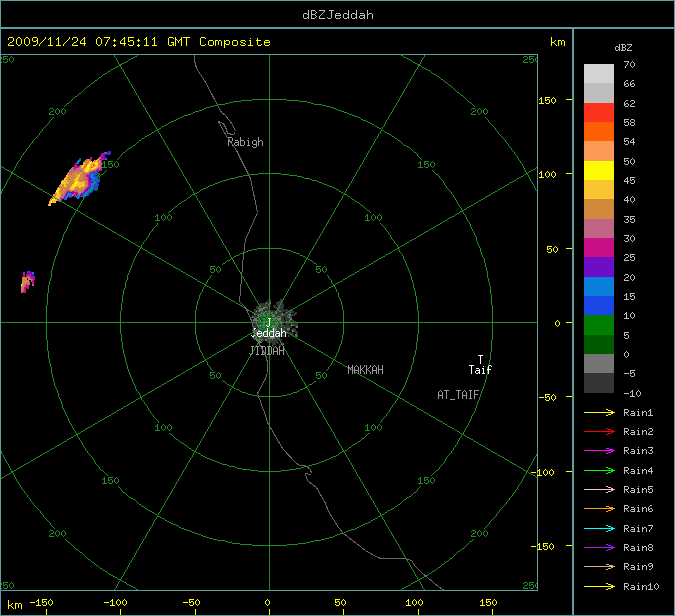Click the Rain2 red arrow icon
This screenshot has width=675, height=616.
coord(599,431)
